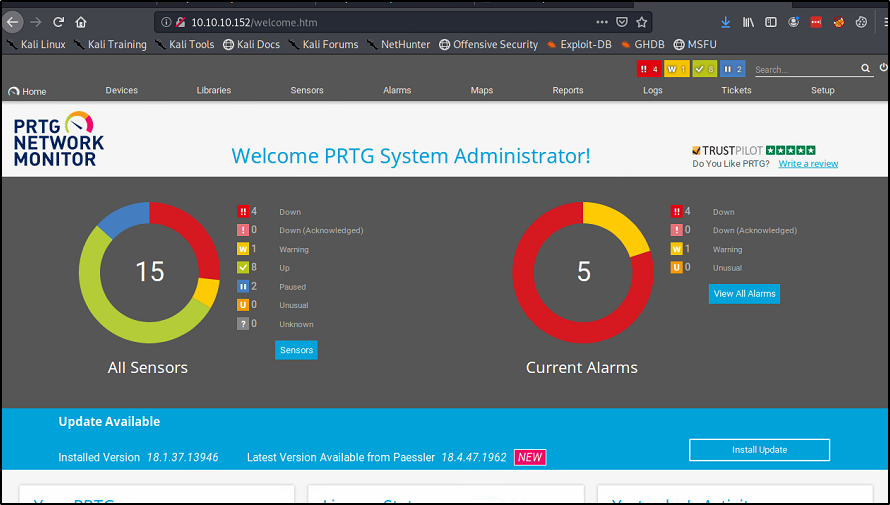Click the pink NEW version badge
The width and height of the screenshot is (890, 505).
(530, 457)
